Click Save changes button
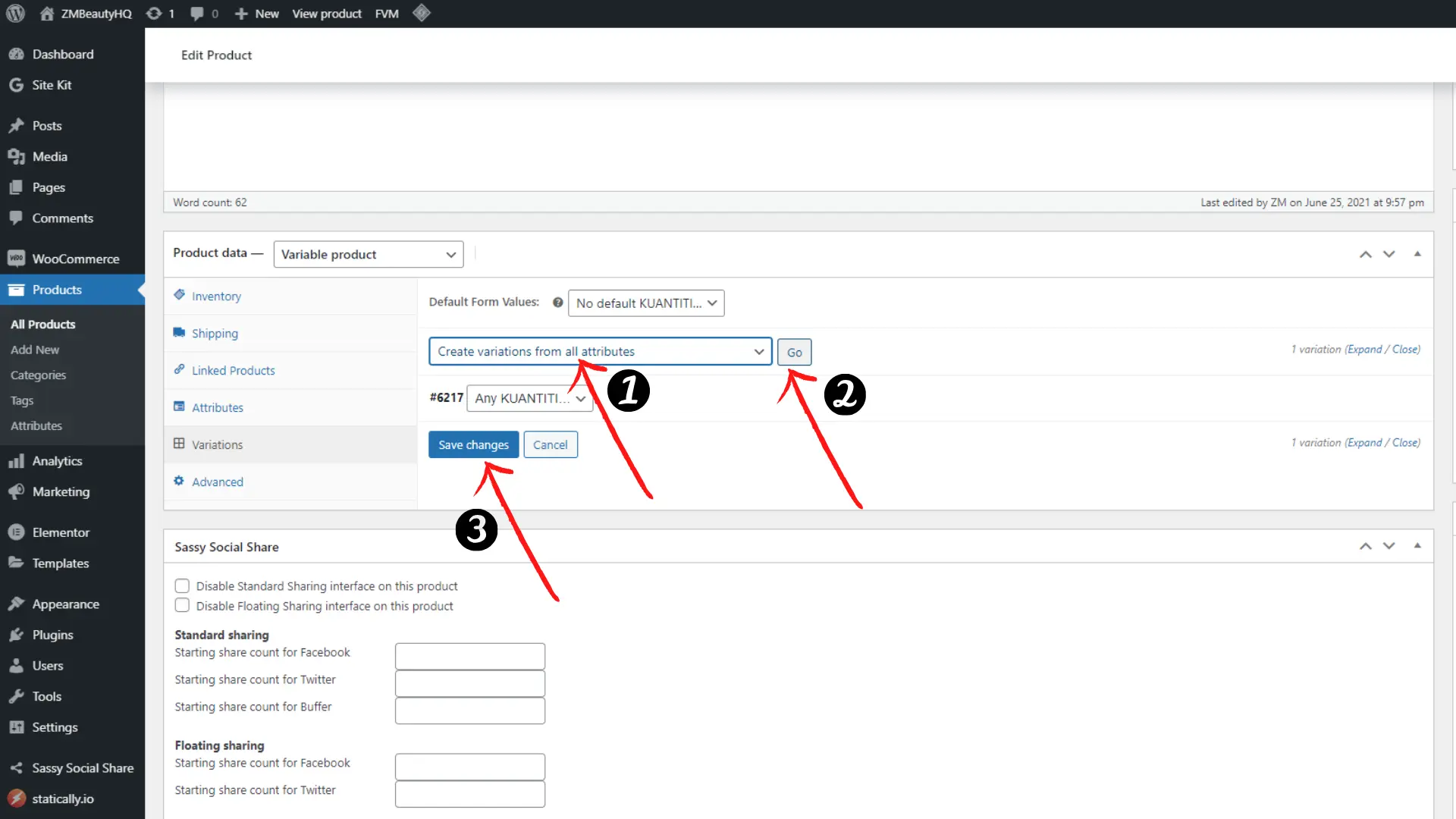 pyautogui.click(x=473, y=444)
